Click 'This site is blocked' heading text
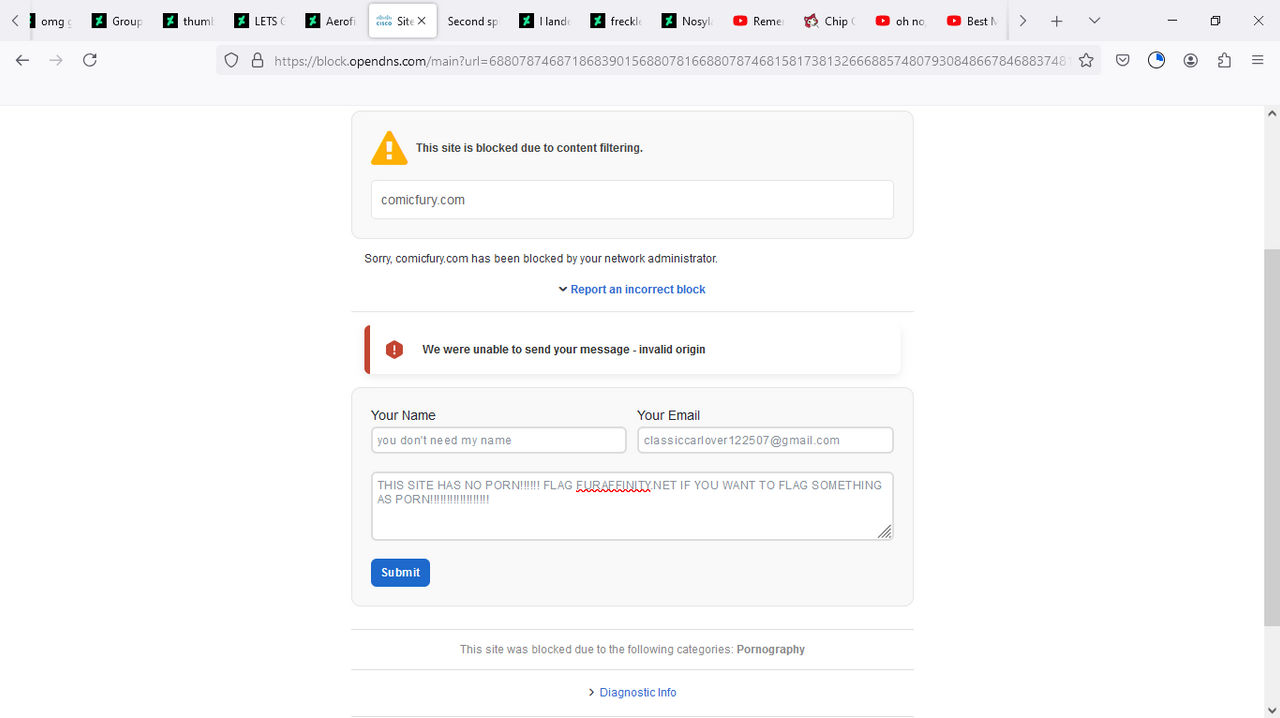The height and width of the screenshot is (718, 1280). point(529,148)
